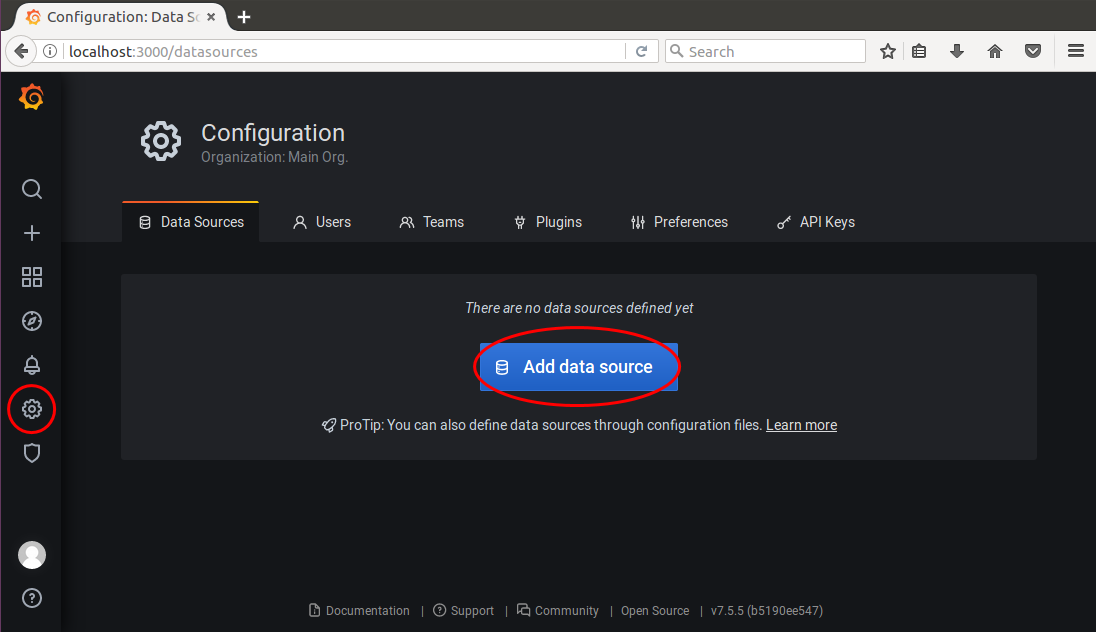Bookmark this page with the star icon
This screenshot has width=1096, height=632.
point(888,51)
